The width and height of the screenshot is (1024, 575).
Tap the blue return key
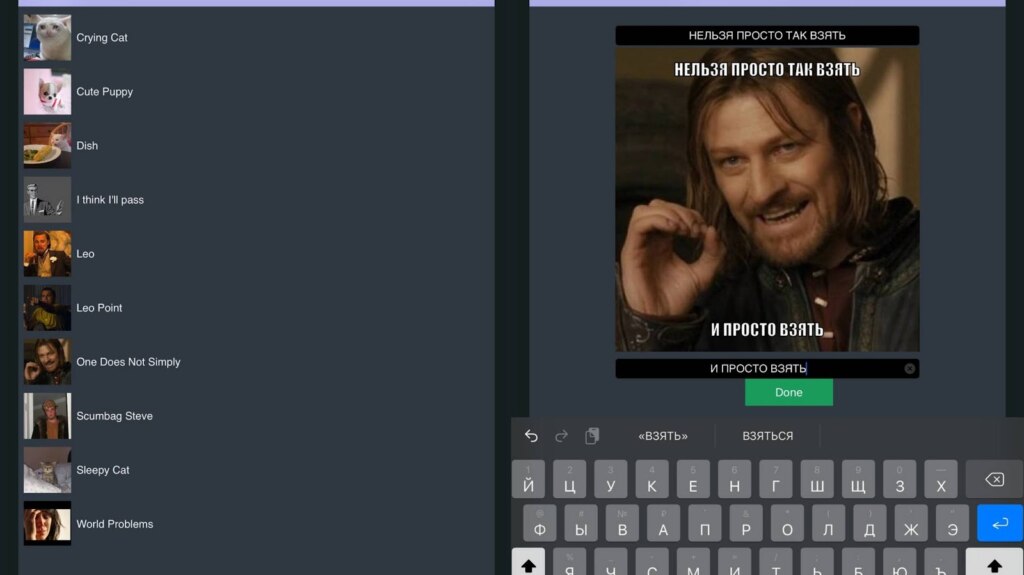click(x=1000, y=523)
